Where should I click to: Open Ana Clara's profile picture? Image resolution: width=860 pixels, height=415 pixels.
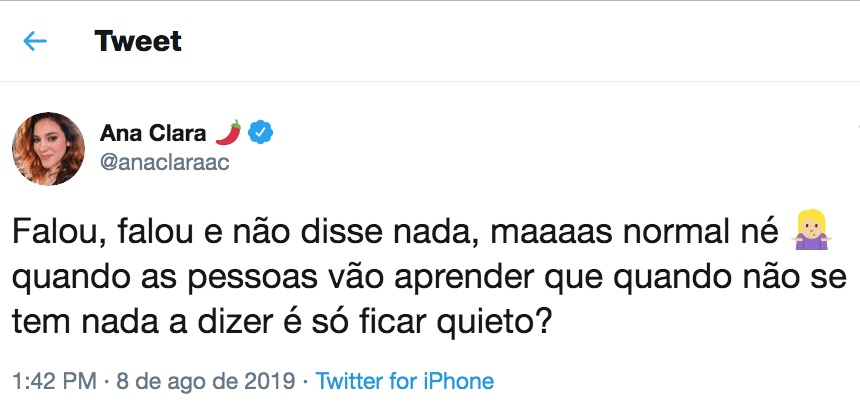coord(48,148)
